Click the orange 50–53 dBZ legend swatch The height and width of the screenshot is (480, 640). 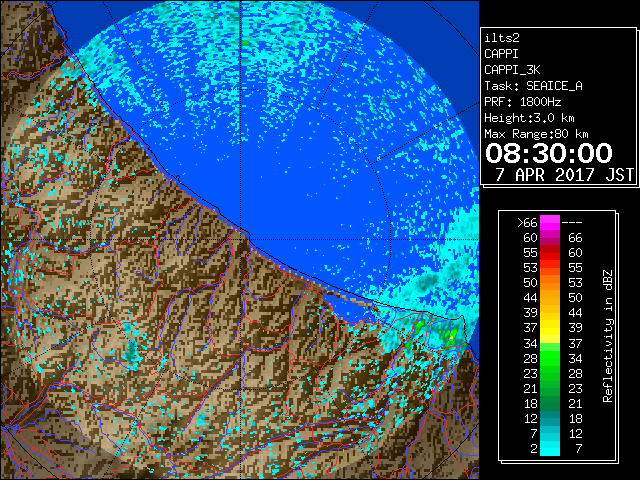click(550, 282)
